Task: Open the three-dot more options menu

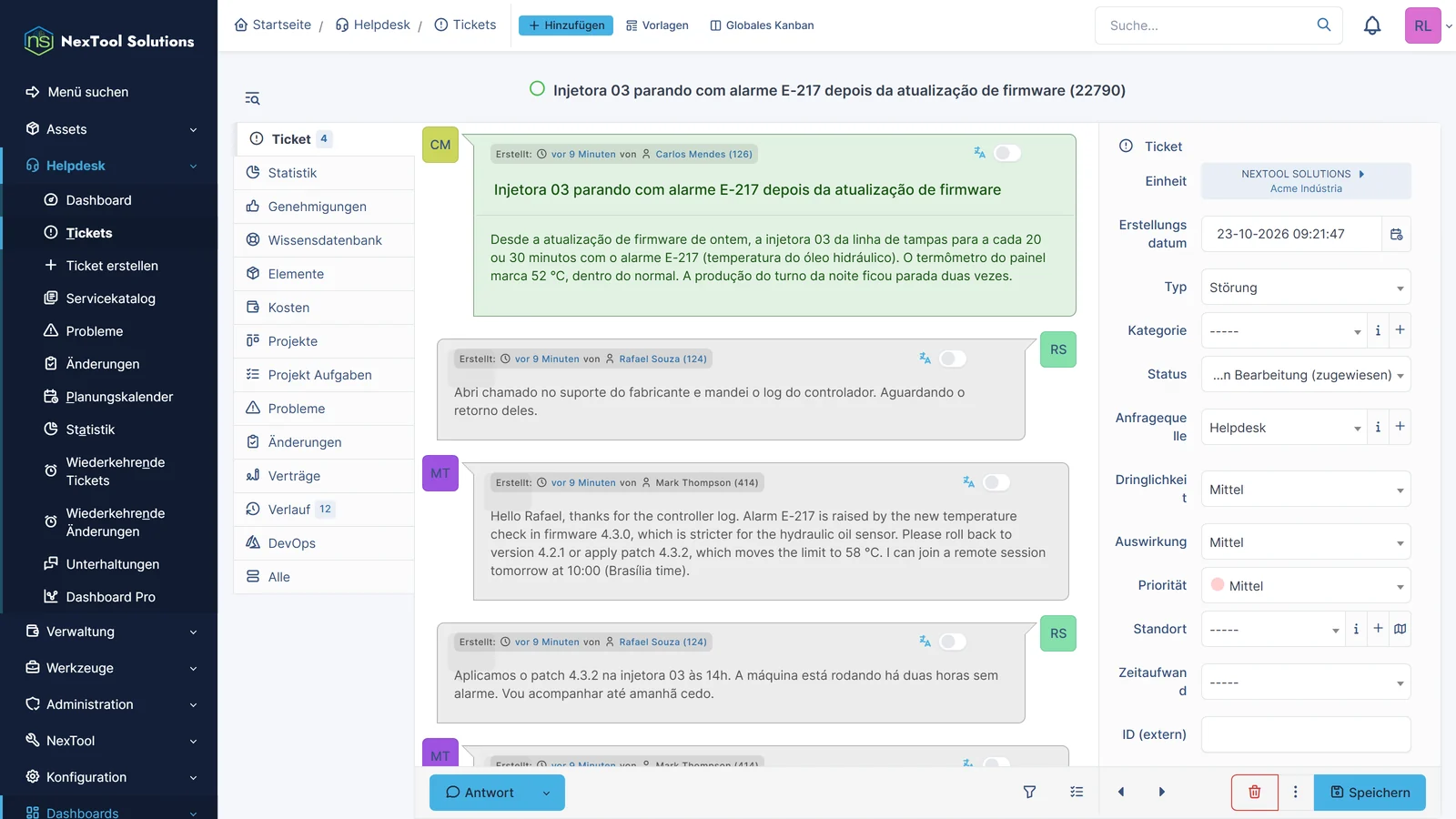Action: [1296, 792]
